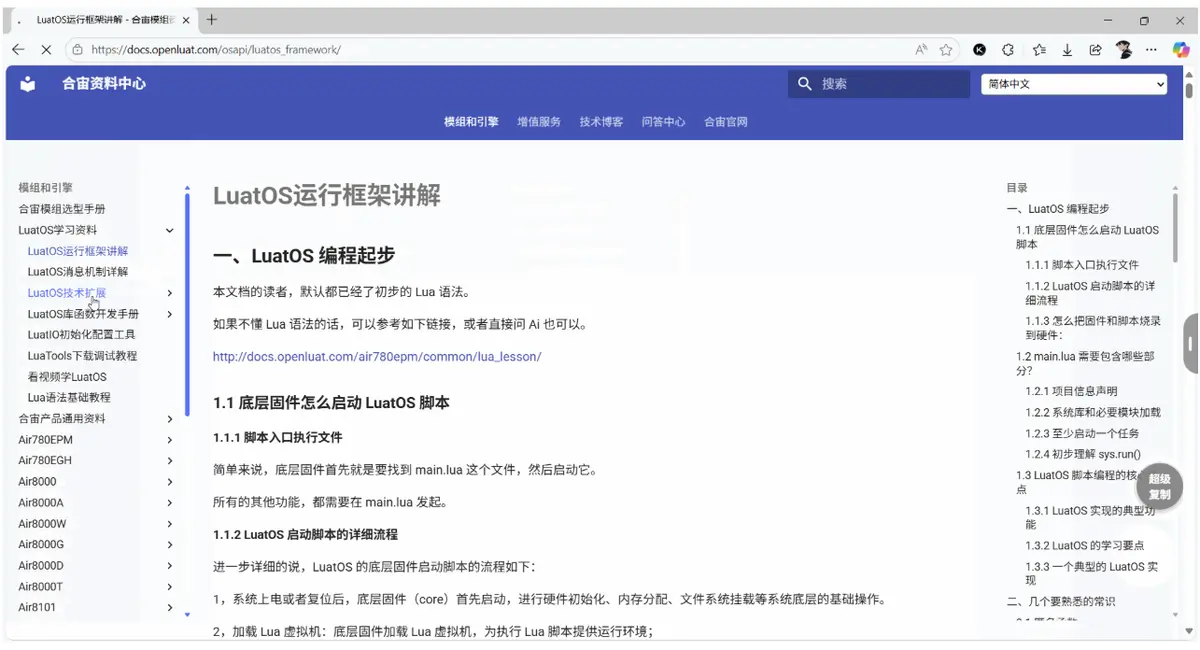Click the left sidebar blue scrollbar

click(187, 303)
